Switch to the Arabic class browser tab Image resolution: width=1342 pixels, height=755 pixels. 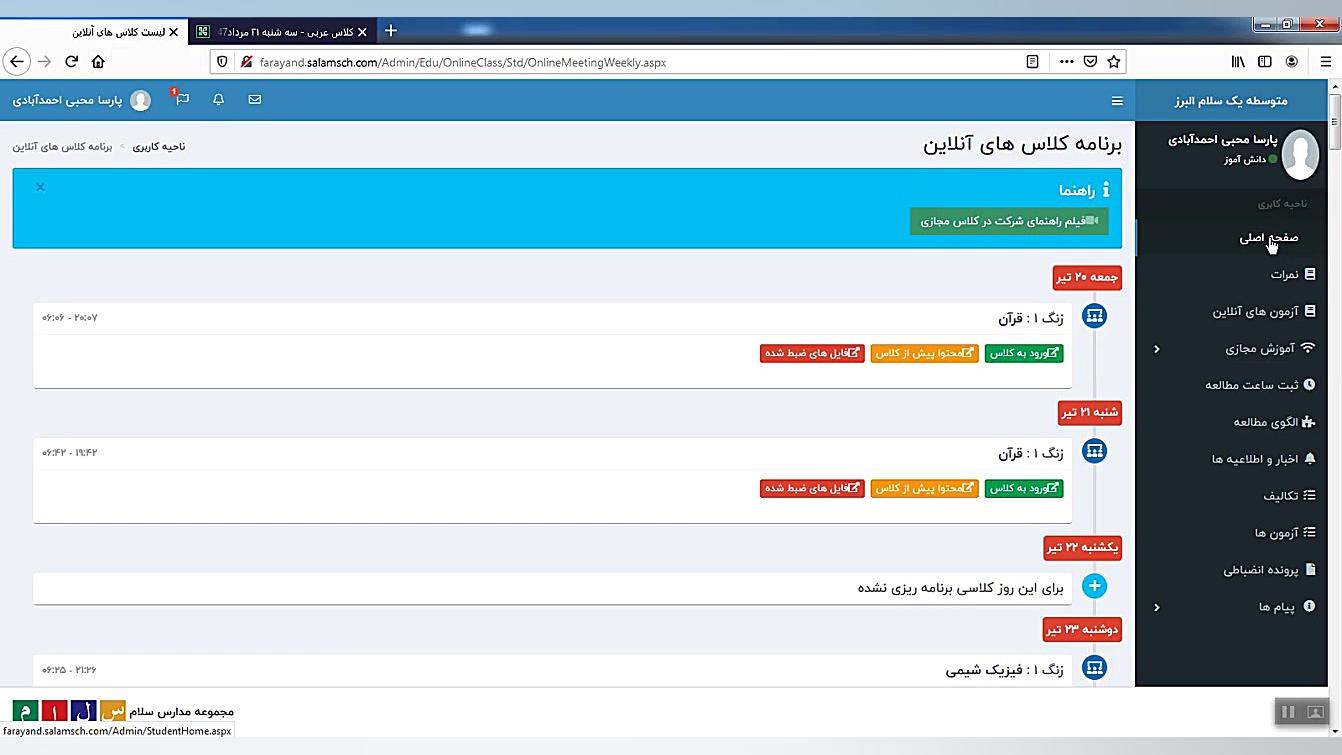[x=282, y=32]
